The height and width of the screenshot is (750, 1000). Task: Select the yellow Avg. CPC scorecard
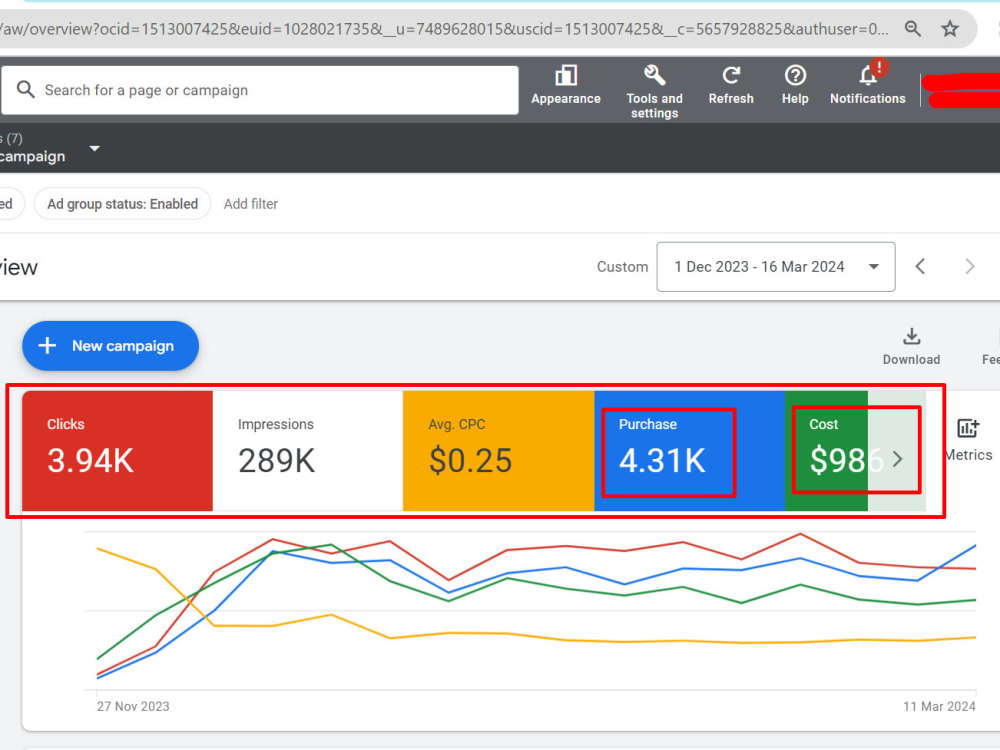pos(499,451)
